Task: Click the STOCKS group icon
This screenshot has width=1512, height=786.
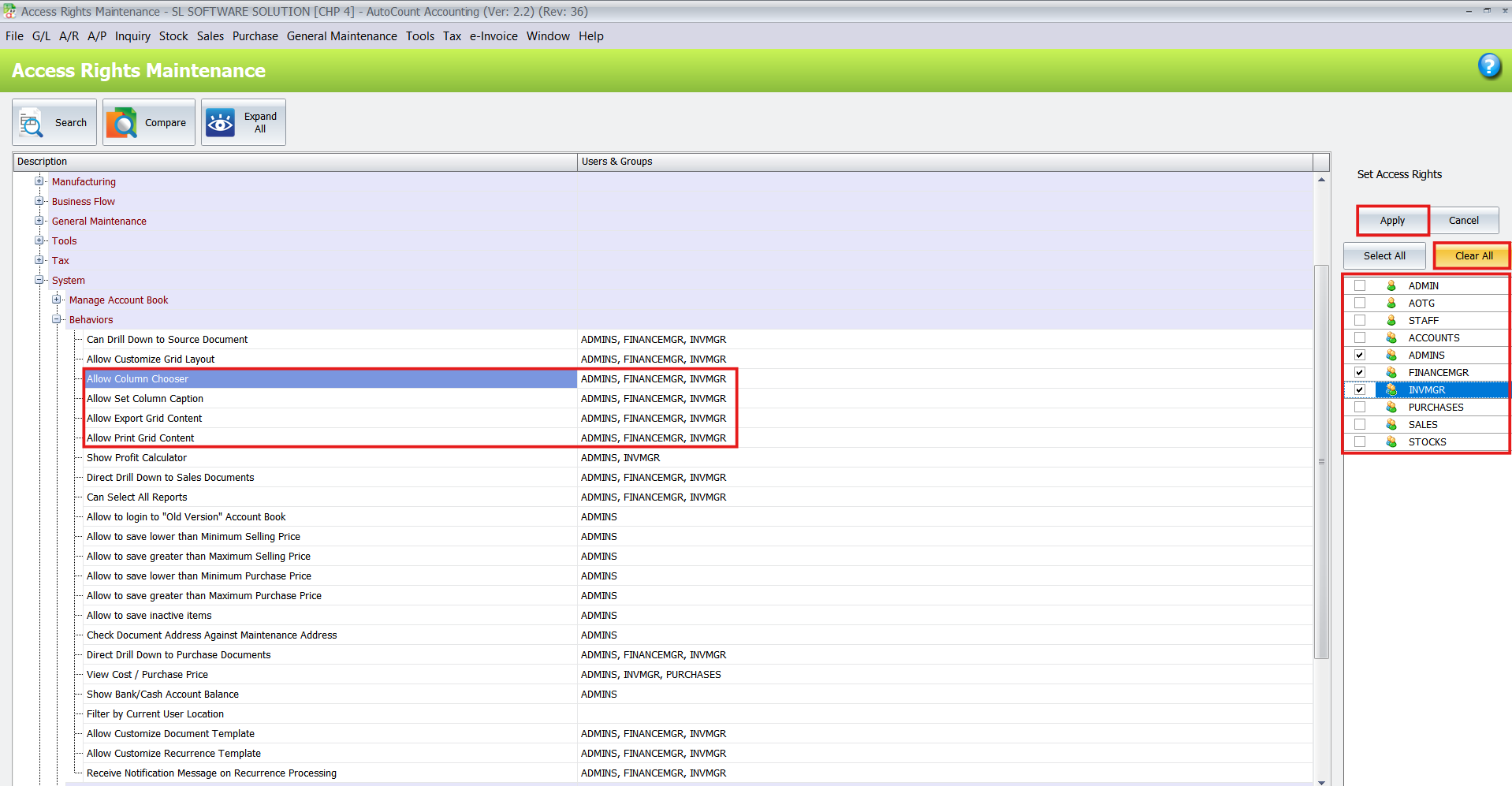Action: 1391,442
